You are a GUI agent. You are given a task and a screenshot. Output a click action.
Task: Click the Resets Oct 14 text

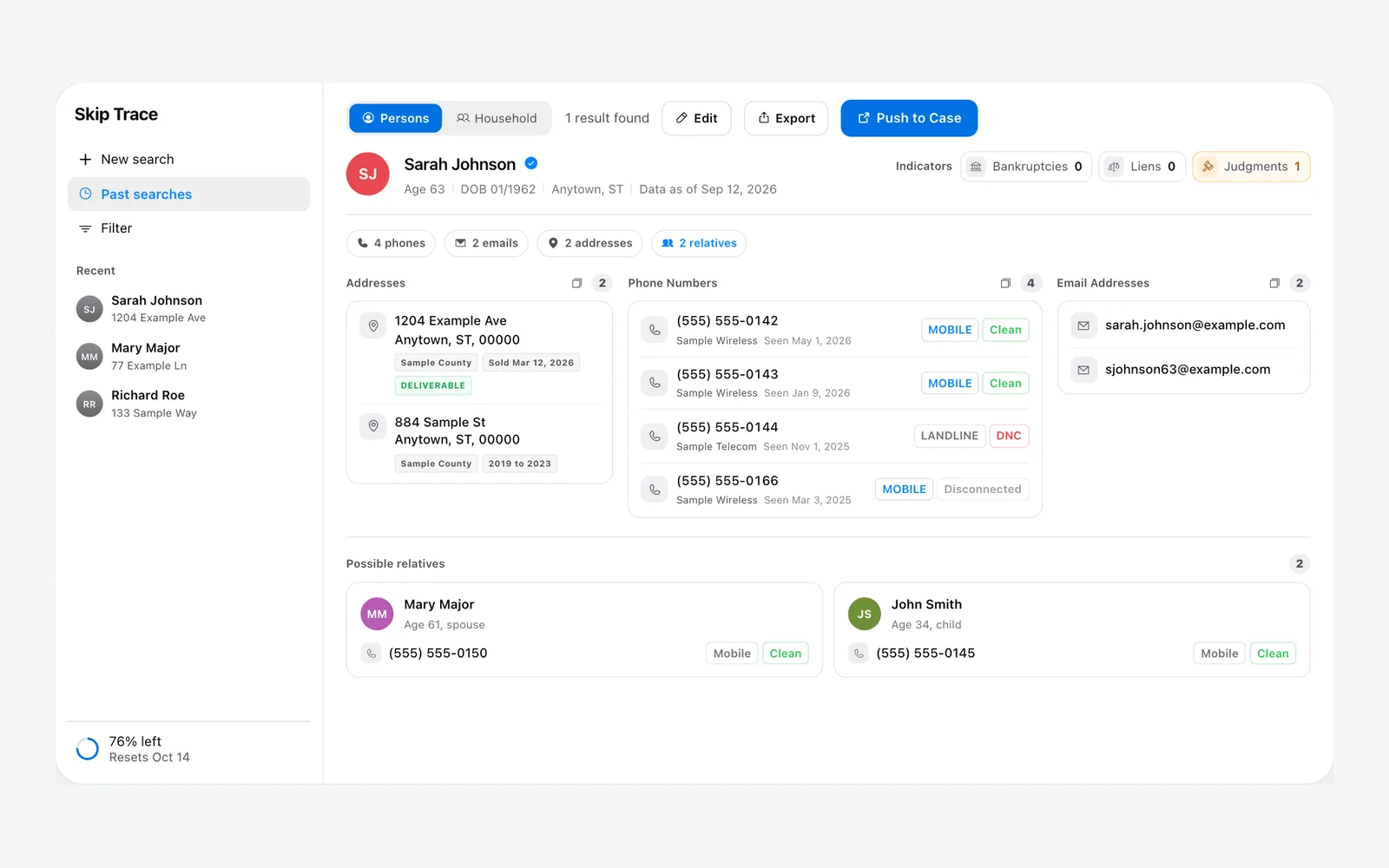[x=149, y=758]
